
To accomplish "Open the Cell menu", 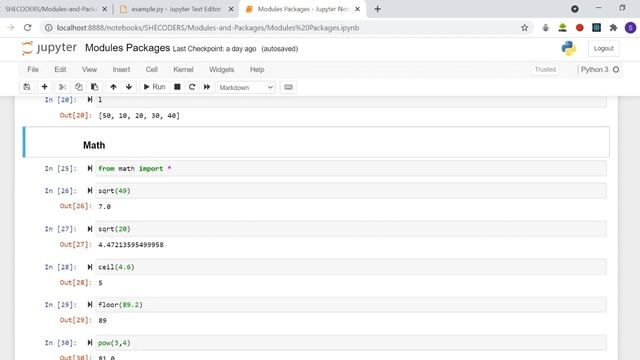I will coord(151,69).
